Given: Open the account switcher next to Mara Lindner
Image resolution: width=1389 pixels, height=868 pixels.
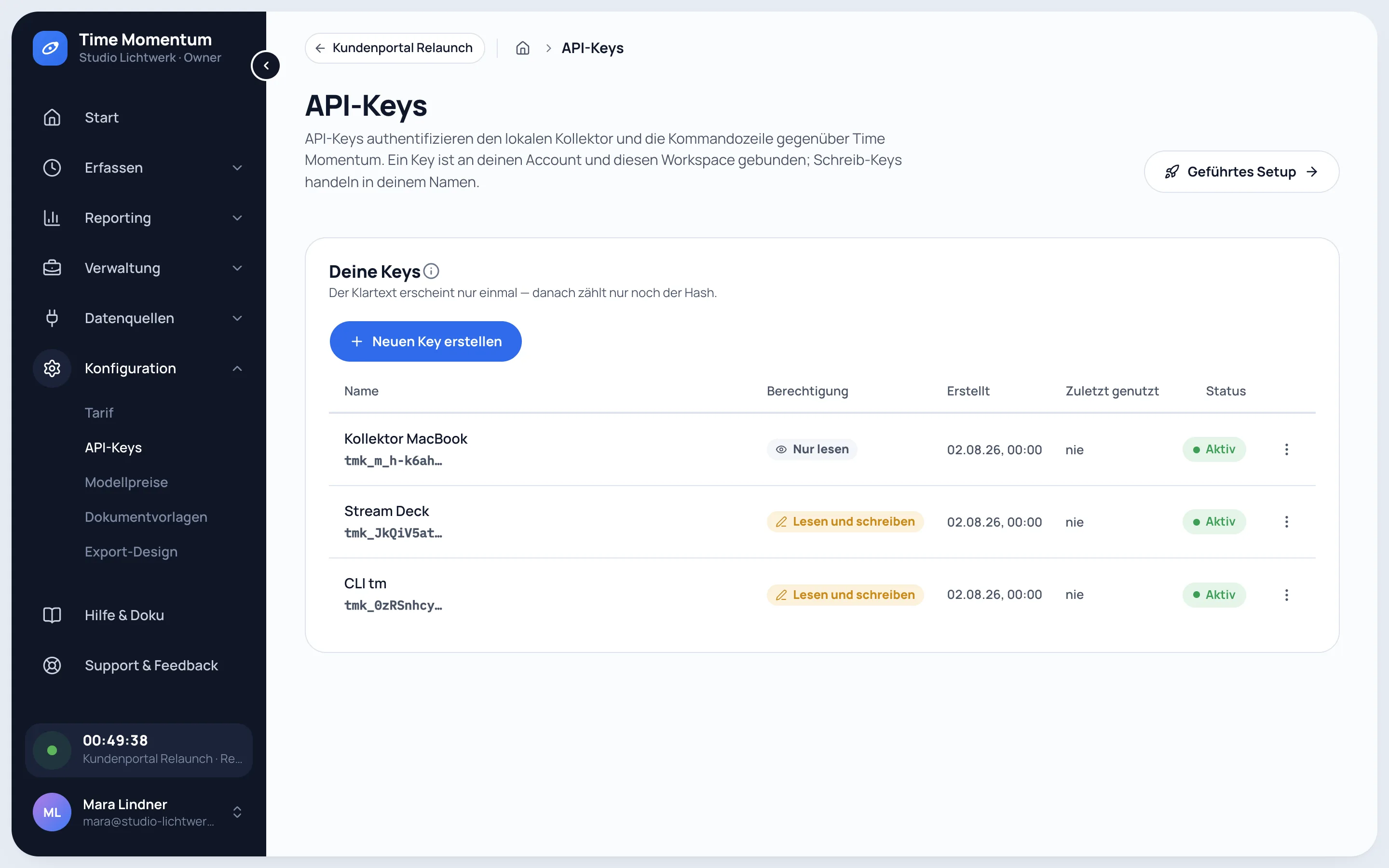Looking at the screenshot, I should [237, 813].
